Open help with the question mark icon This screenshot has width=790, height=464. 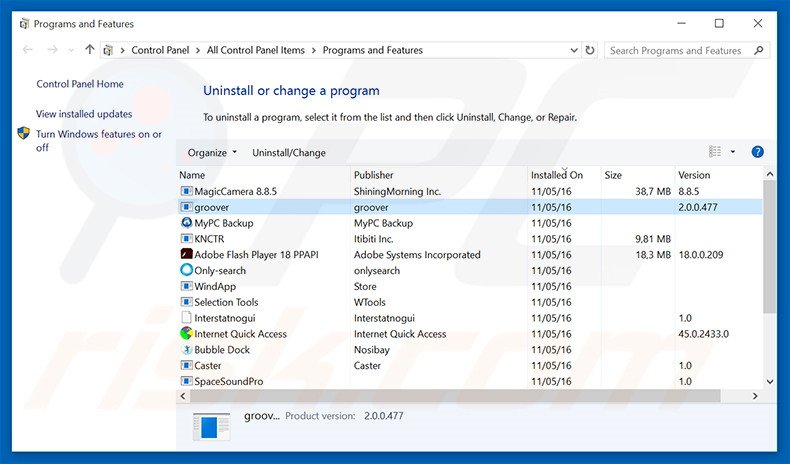(x=757, y=152)
